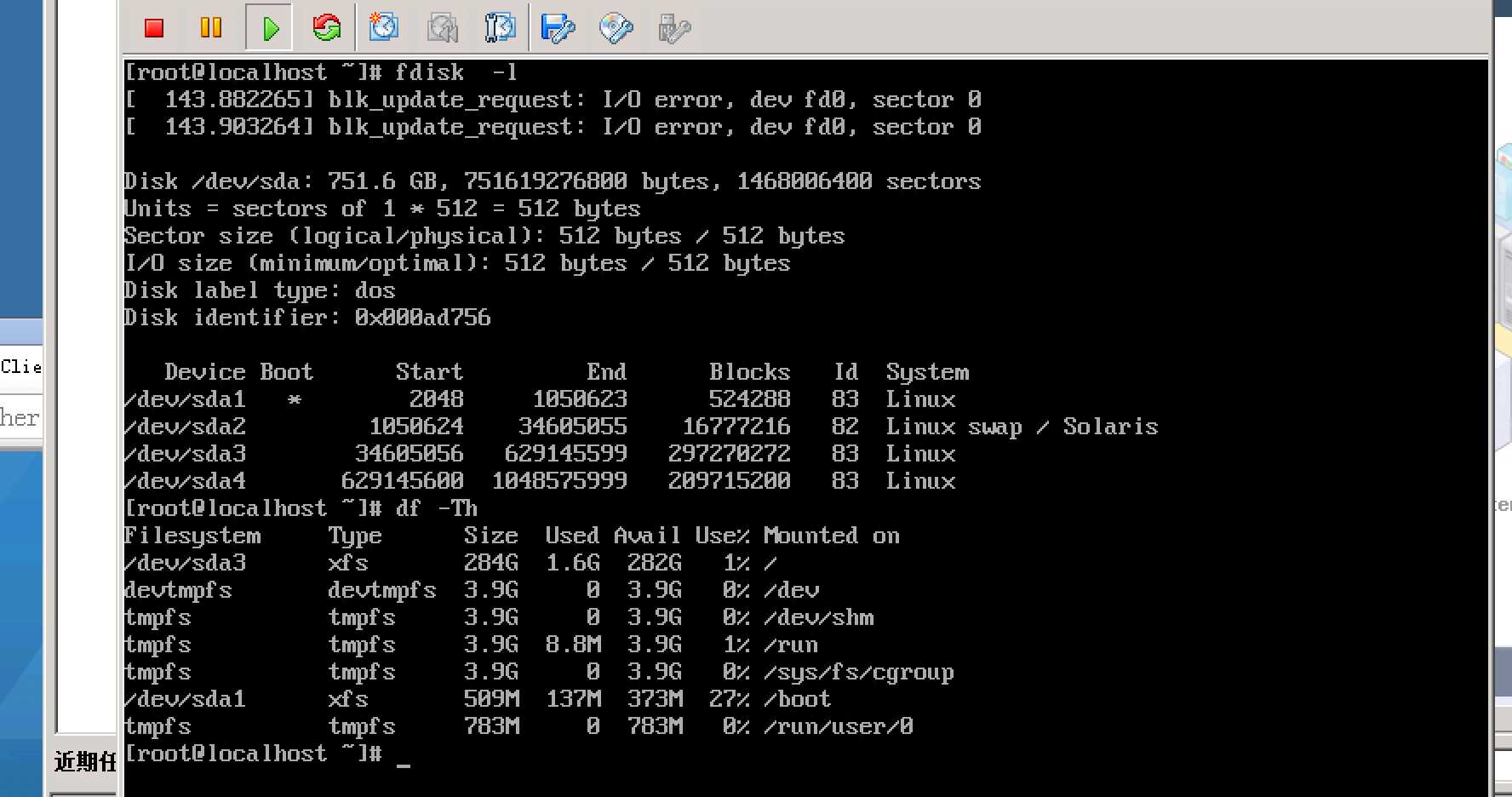Click the 'Disk label type: dos' line
1512x797 pixels.
(261, 290)
